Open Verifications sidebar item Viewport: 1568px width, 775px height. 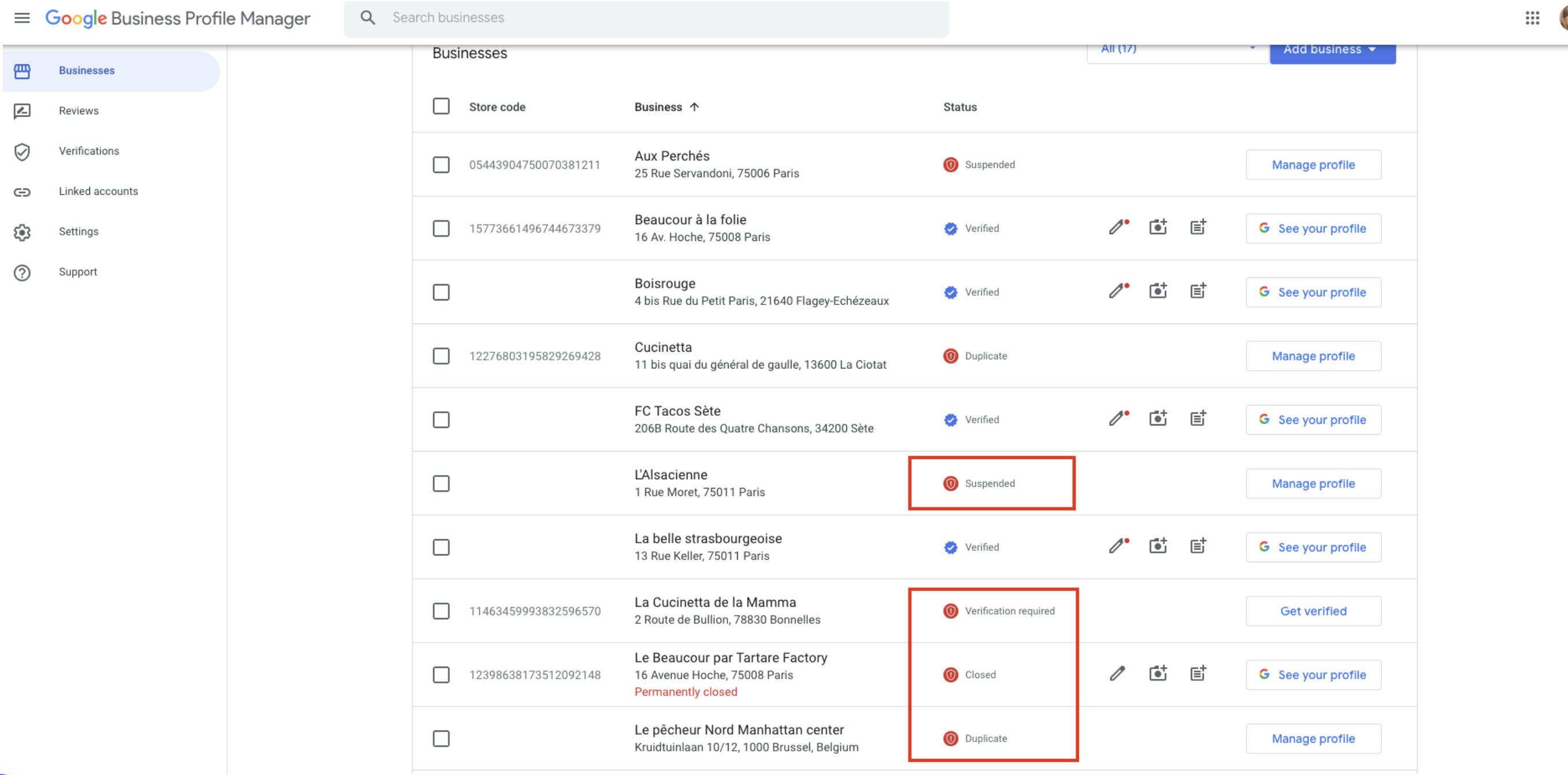(89, 151)
